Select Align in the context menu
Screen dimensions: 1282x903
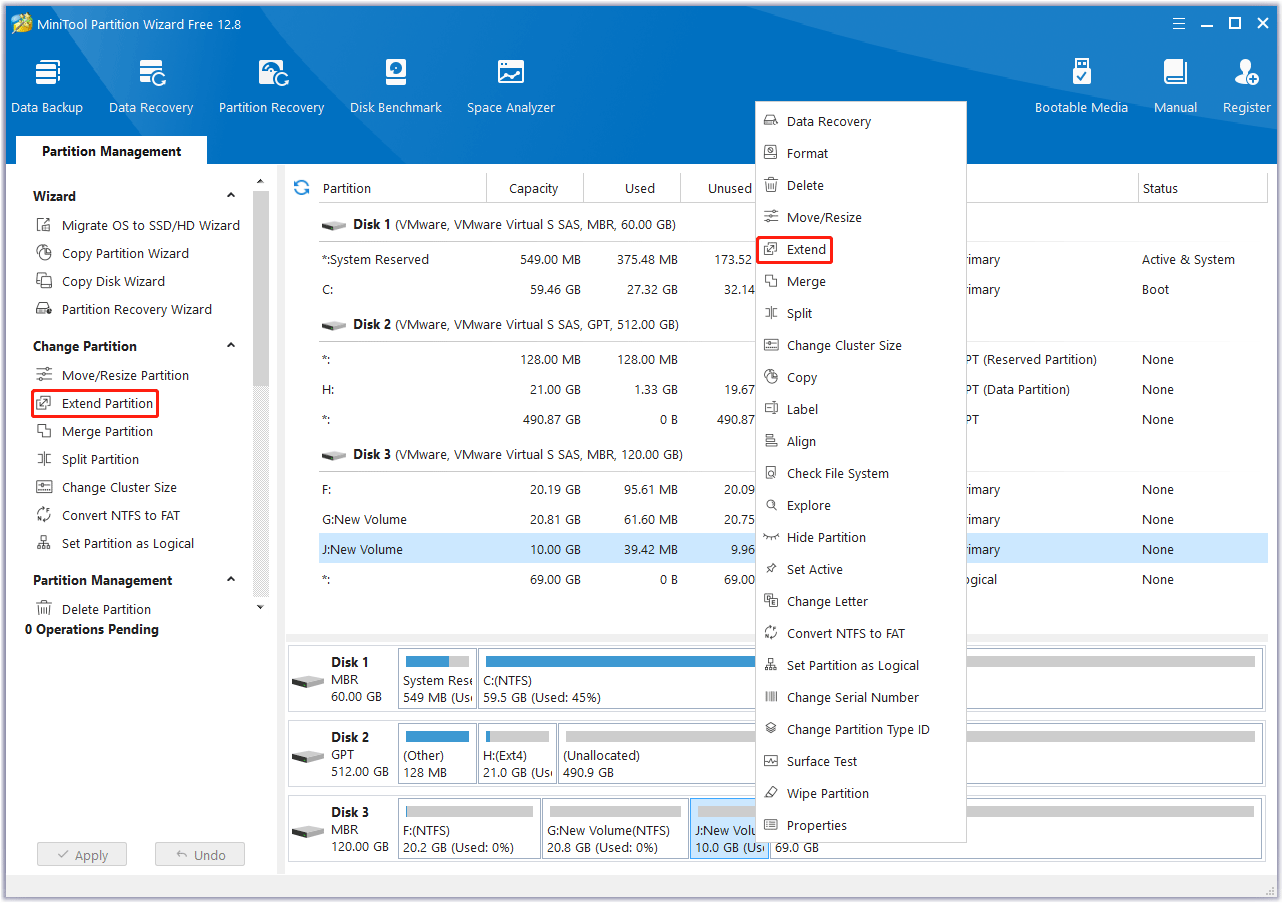click(x=860, y=441)
